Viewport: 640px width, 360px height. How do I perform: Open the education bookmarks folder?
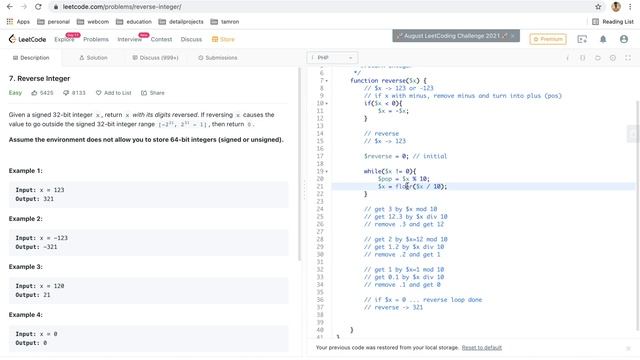tap(134, 22)
